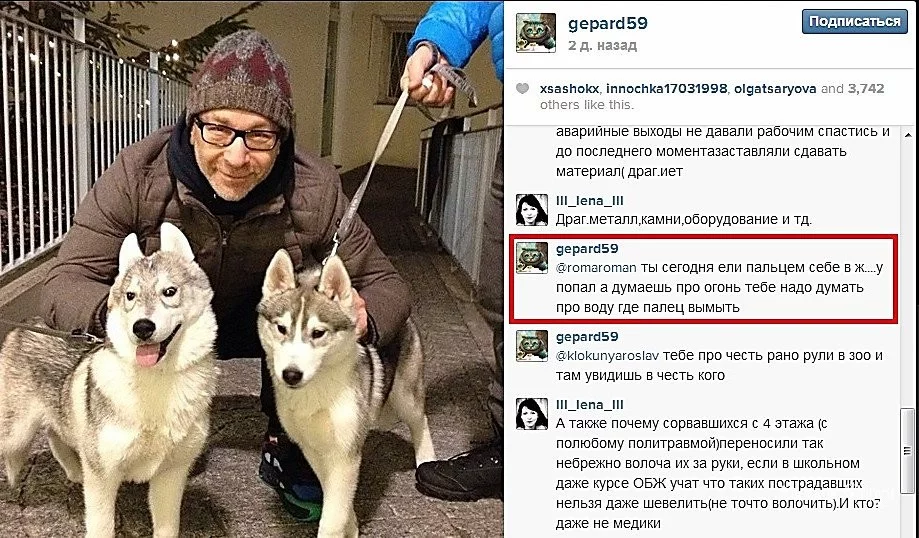Viewport: 919px width, 538px height.
Task: Open olgatsaryova liker profile
Action: click(775, 88)
